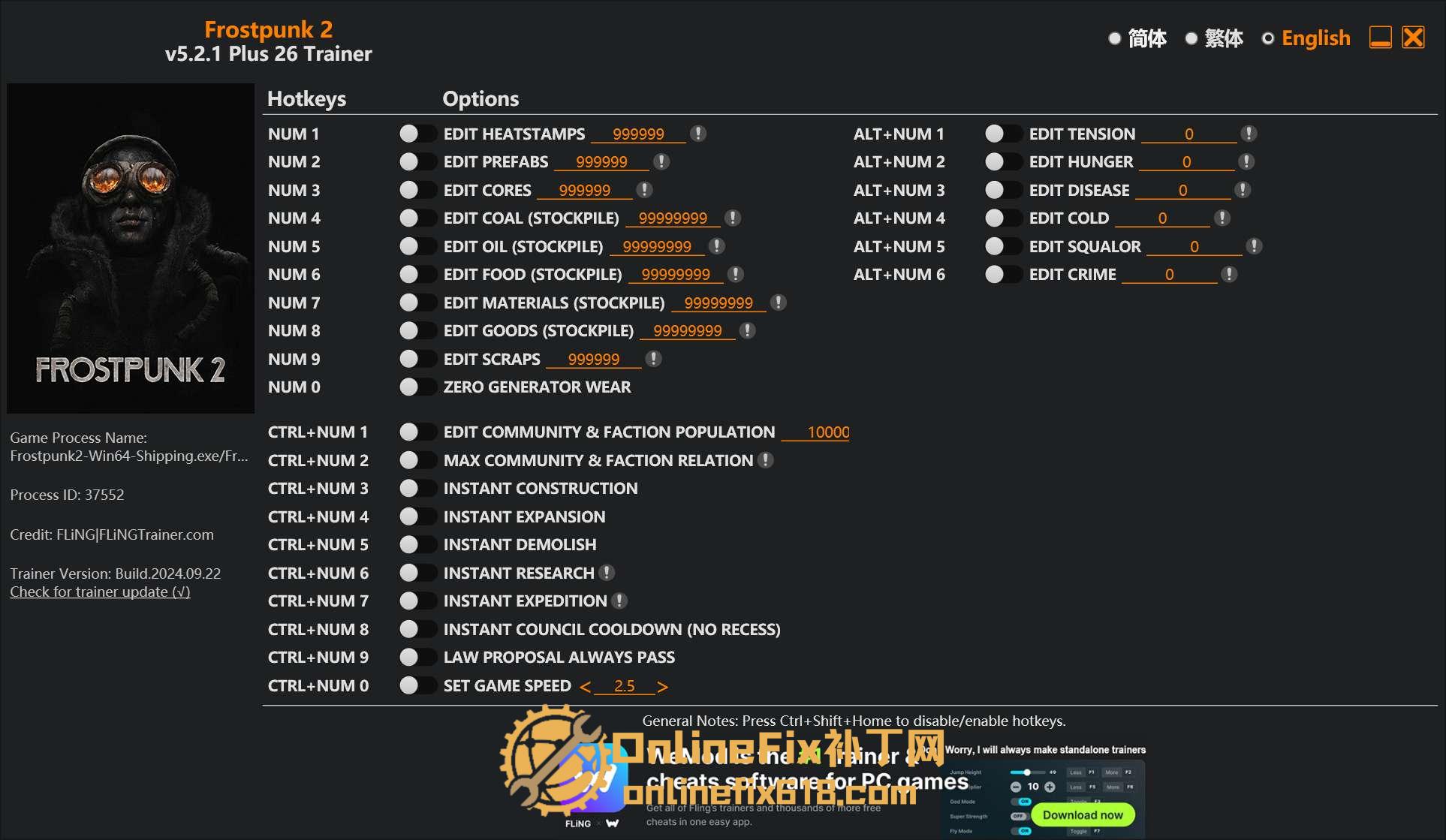Click the game speed value field
The image size is (1446, 840).
pos(624,686)
